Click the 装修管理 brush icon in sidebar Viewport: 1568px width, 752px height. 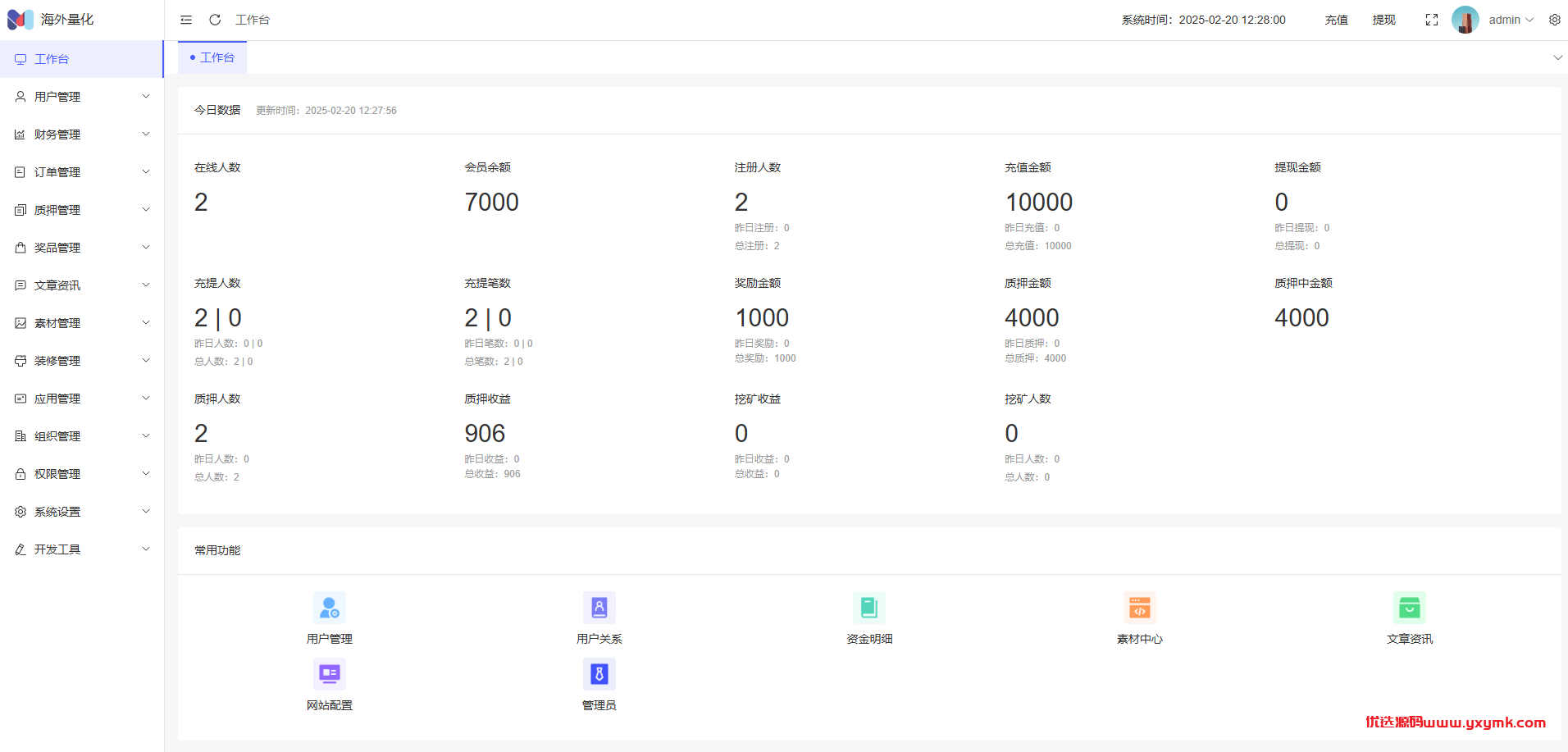point(21,361)
